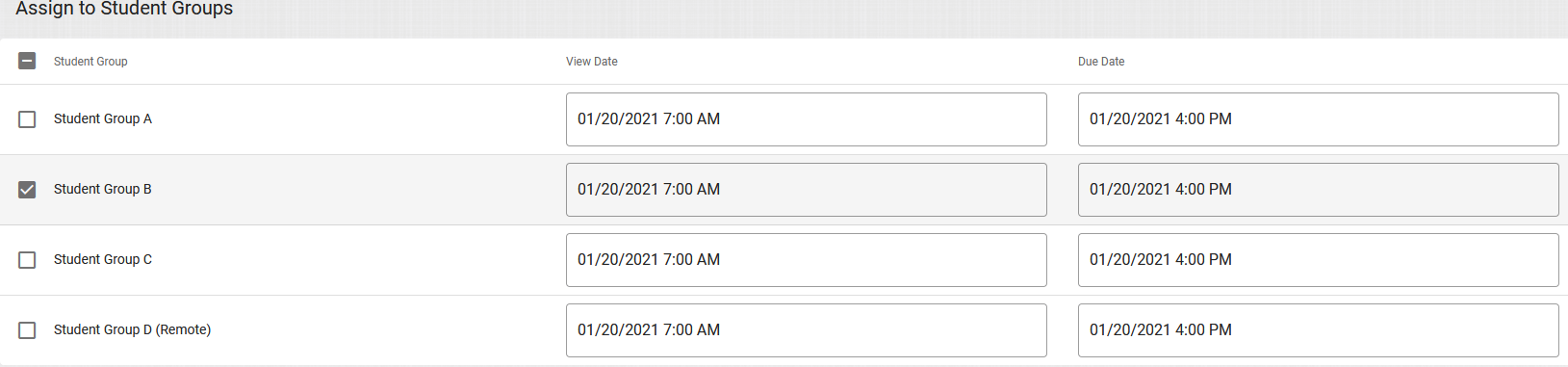Check the Student Group A checkbox

coord(27,119)
